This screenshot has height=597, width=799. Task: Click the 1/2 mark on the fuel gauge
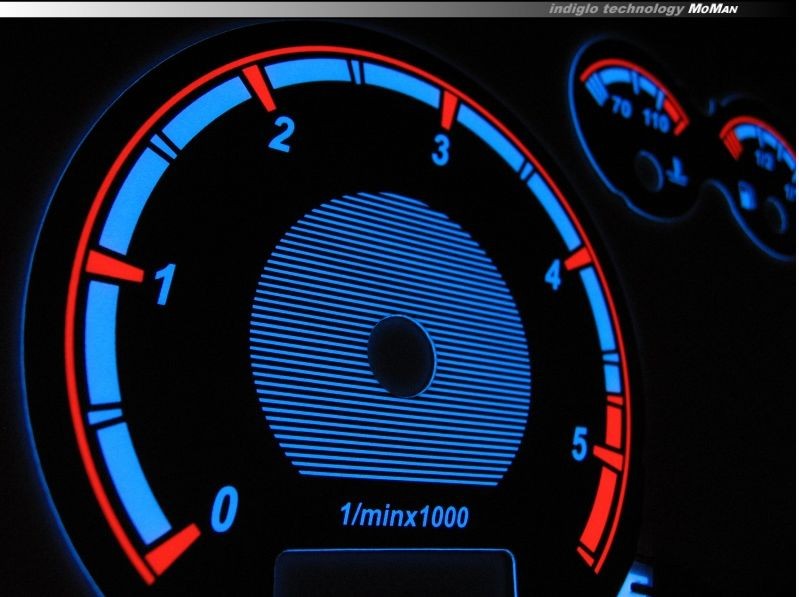(x=764, y=159)
